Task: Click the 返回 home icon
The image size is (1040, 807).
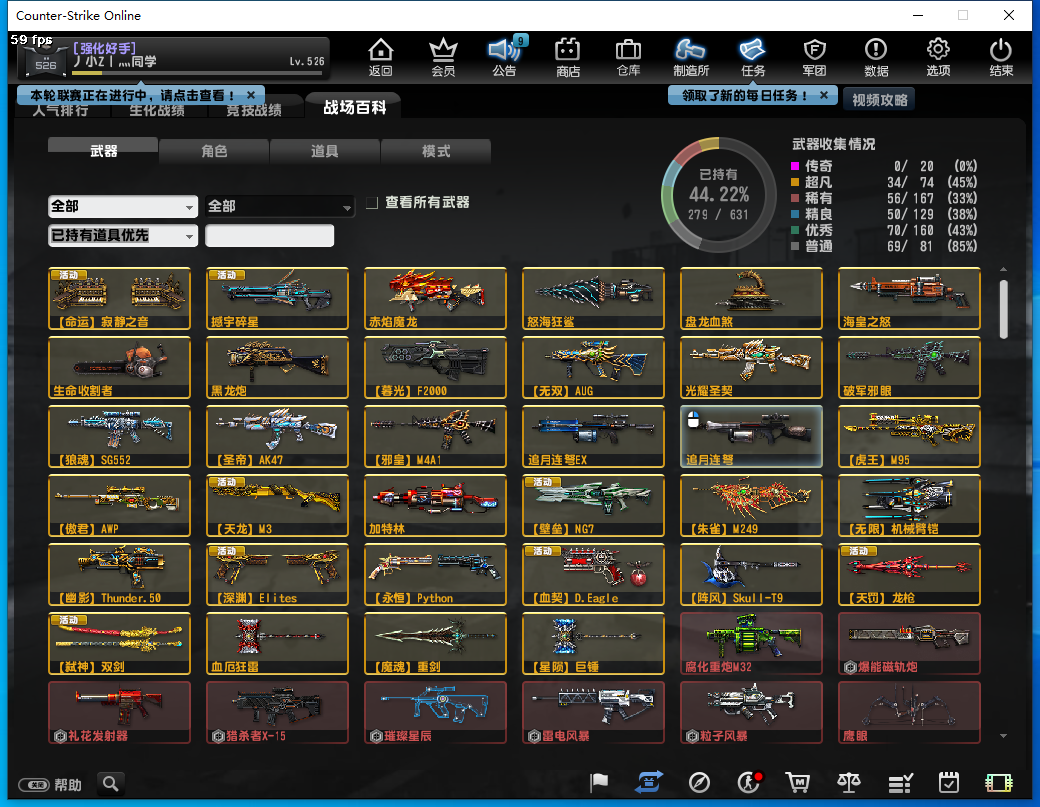Action: click(380, 57)
